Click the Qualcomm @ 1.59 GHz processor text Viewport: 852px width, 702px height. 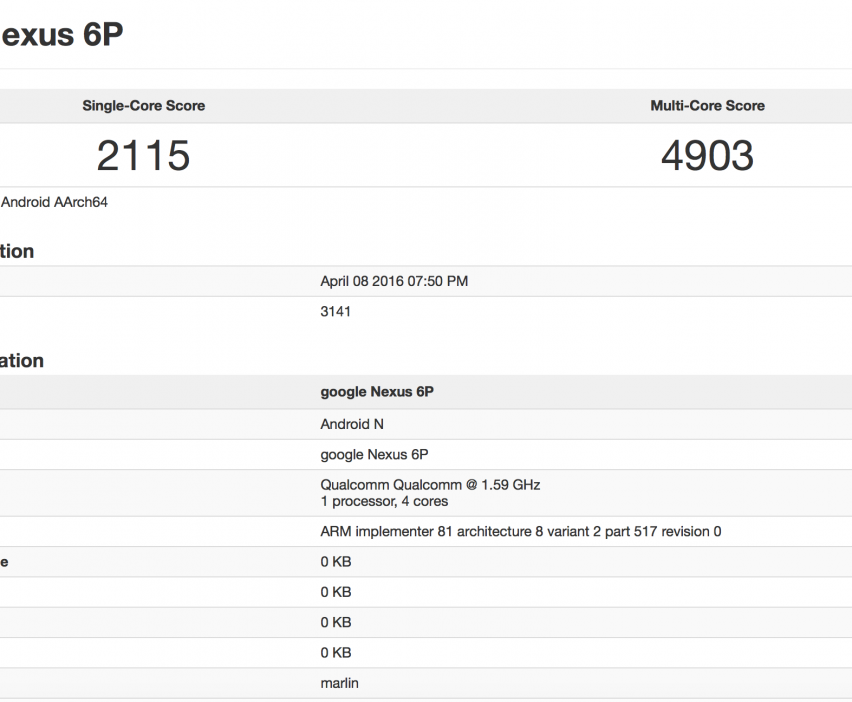[x=429, y=485]
